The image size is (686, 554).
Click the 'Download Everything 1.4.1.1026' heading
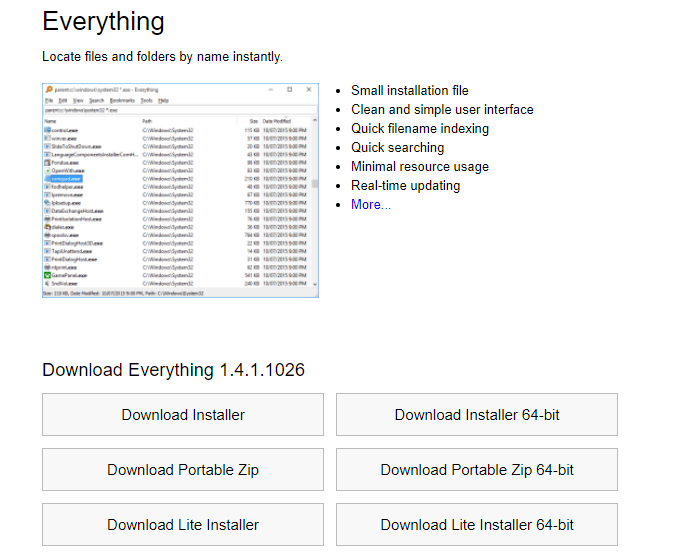[x=173, y=370]
